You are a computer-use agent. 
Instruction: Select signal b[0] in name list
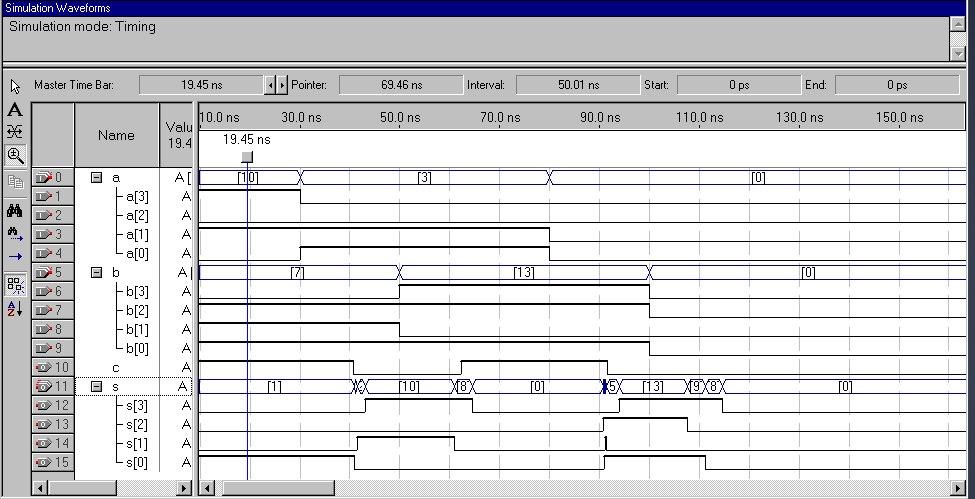coord(137,348)
